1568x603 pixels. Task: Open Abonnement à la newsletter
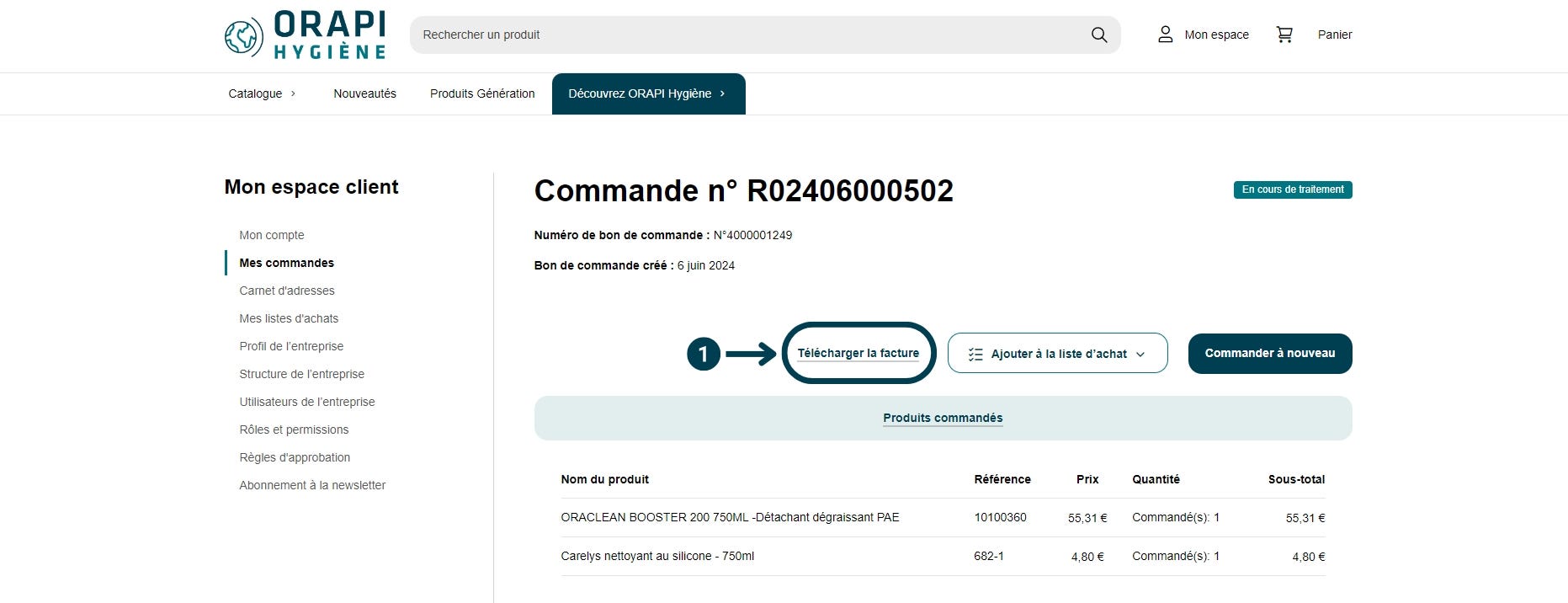point(312,485)
